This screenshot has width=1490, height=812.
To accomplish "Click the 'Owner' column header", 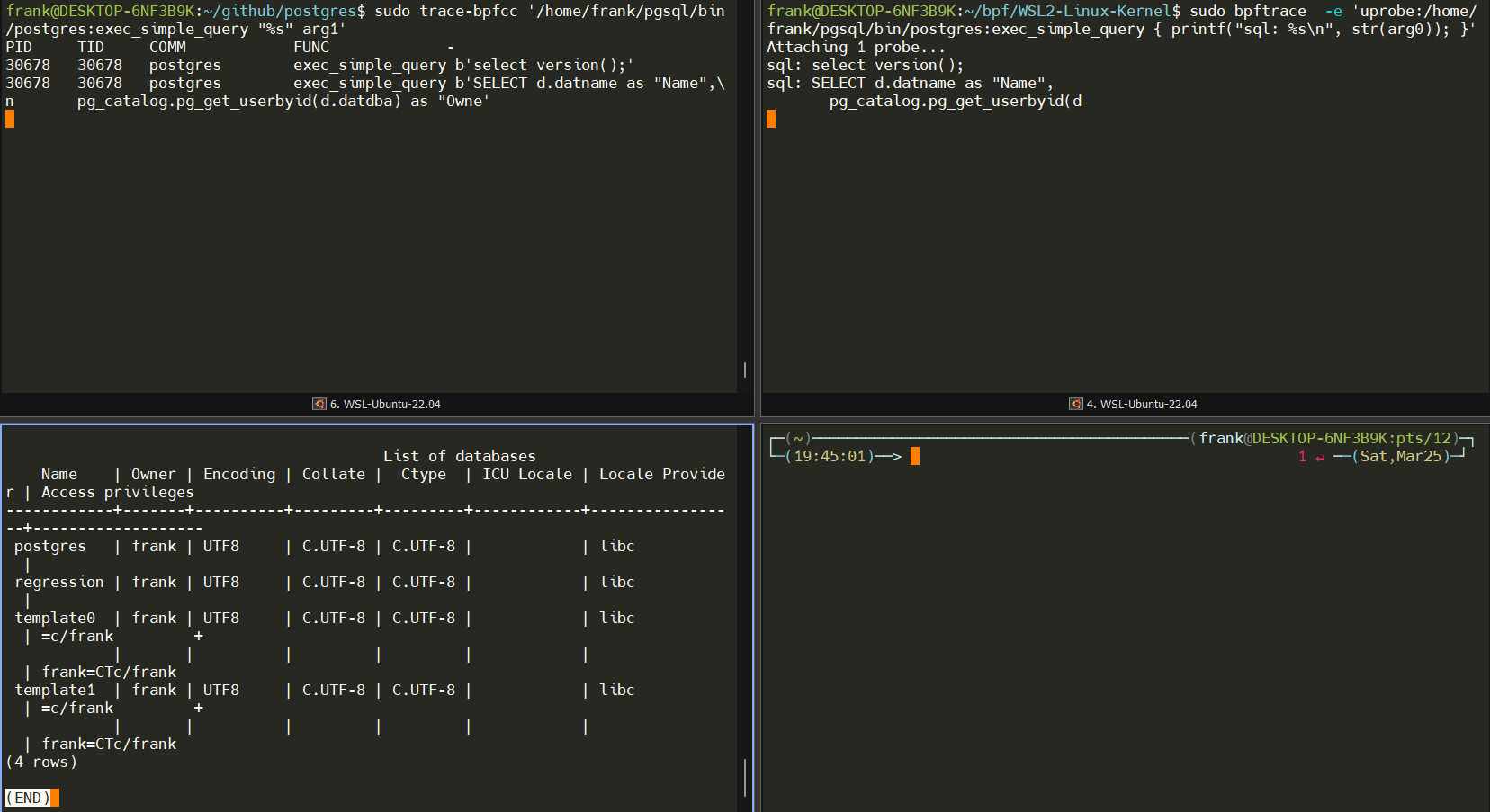I will click(x=154, y=474).
